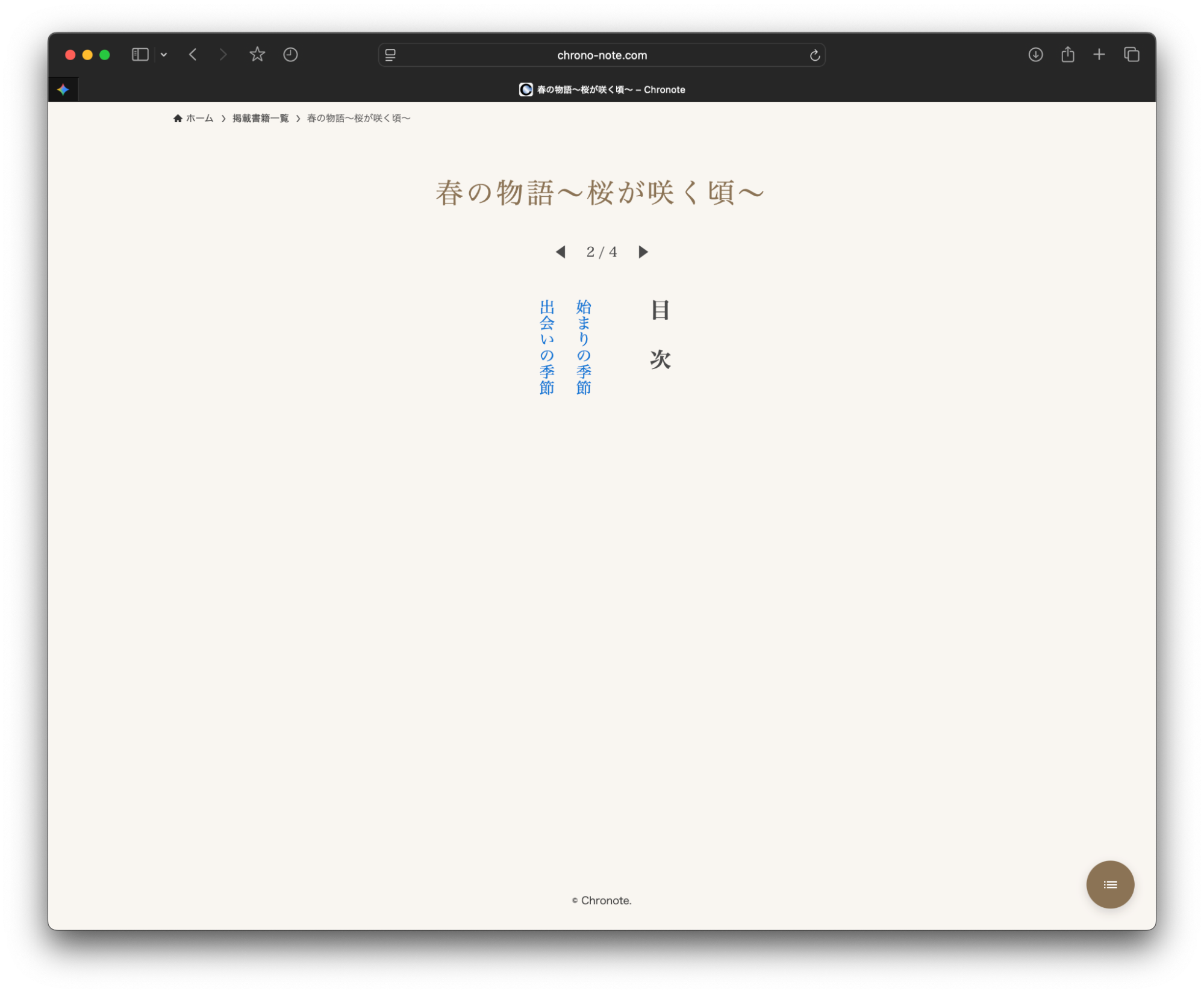
Task: Expand the sidebar options chevron
Action: 164,54
